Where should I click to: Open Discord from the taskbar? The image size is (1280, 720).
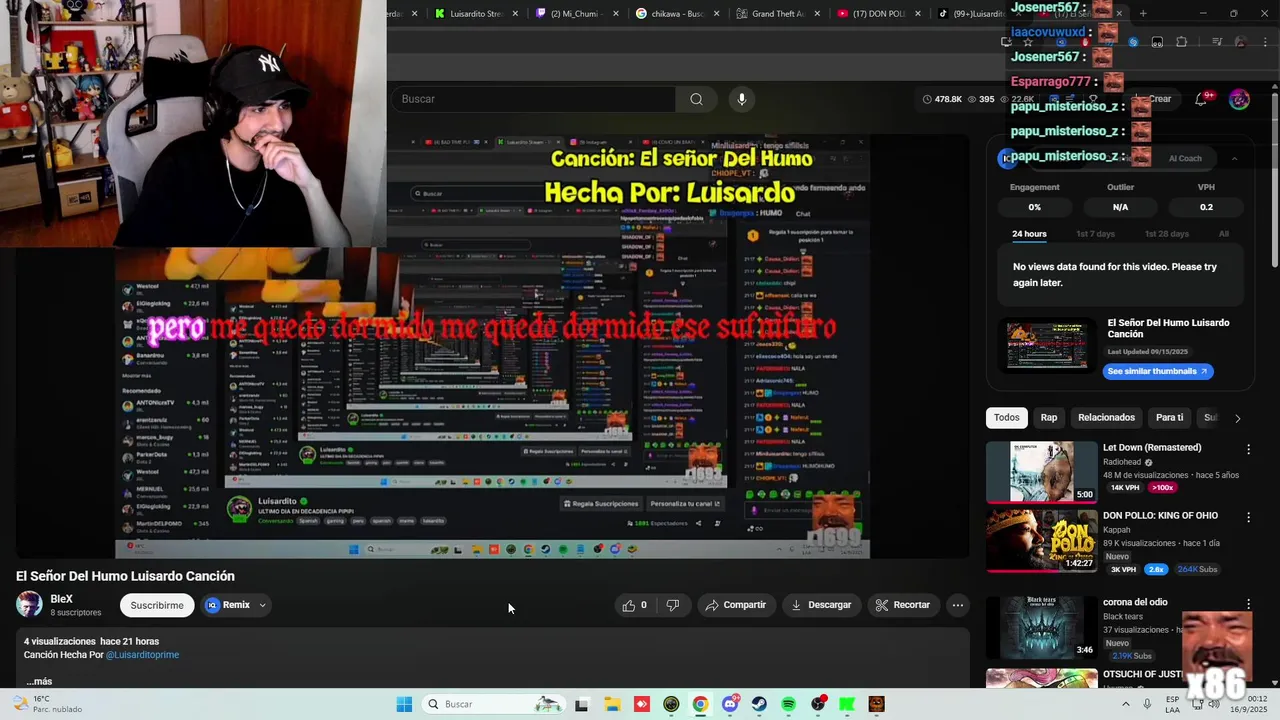(x=730, y=704)
